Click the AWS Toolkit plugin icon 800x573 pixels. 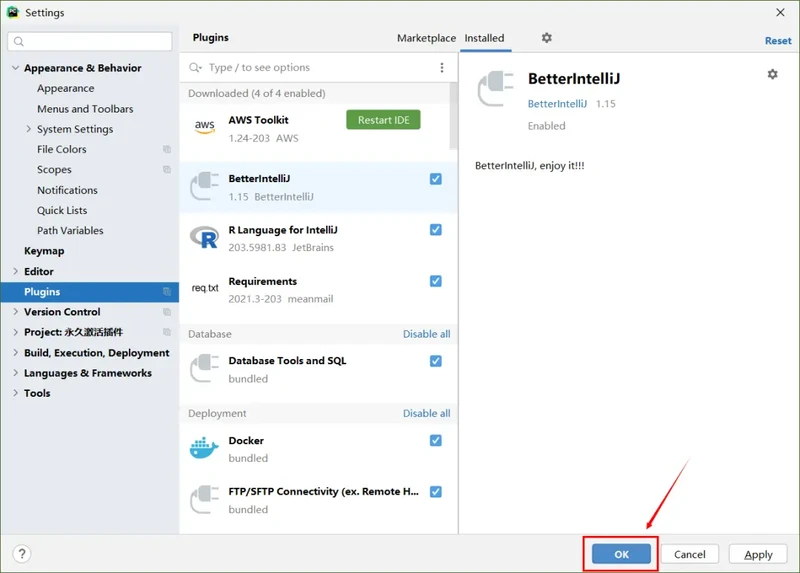[204, 127]
